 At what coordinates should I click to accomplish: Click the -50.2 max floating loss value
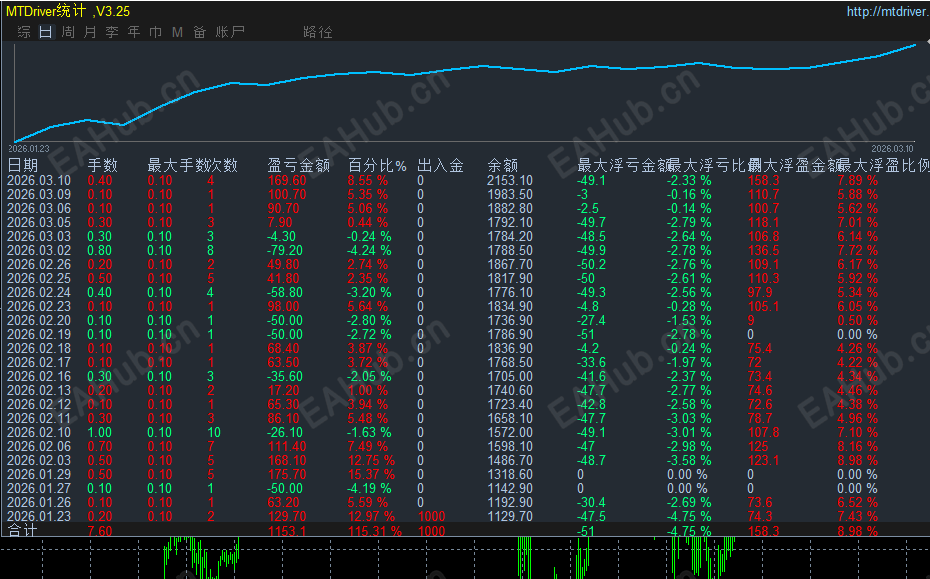[591, 265]
